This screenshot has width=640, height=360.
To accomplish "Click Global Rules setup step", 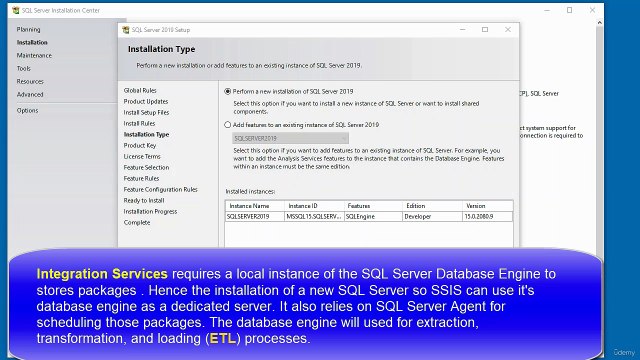I will pyautogui.click(x=140, y=91).
